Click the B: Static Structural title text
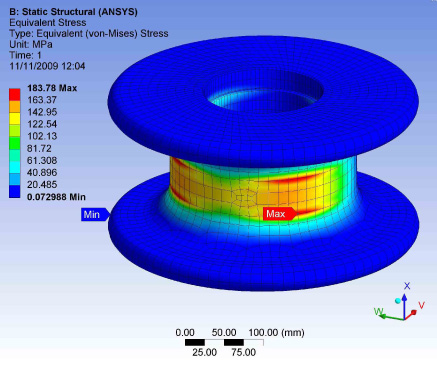The width and height of the screenshot is (437, 377). point(73,12)
